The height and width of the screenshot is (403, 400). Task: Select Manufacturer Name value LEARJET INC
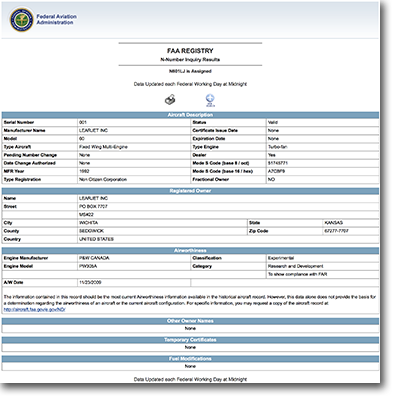point(93,131)
